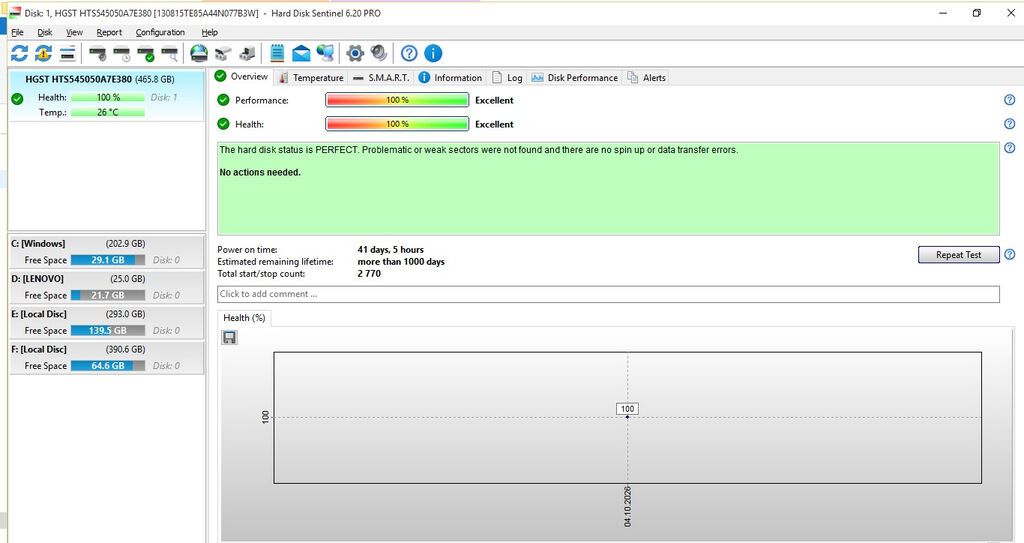Select the C: [Windows] partition
This screenshot has height=543, width=1024.
pos(106,251)
